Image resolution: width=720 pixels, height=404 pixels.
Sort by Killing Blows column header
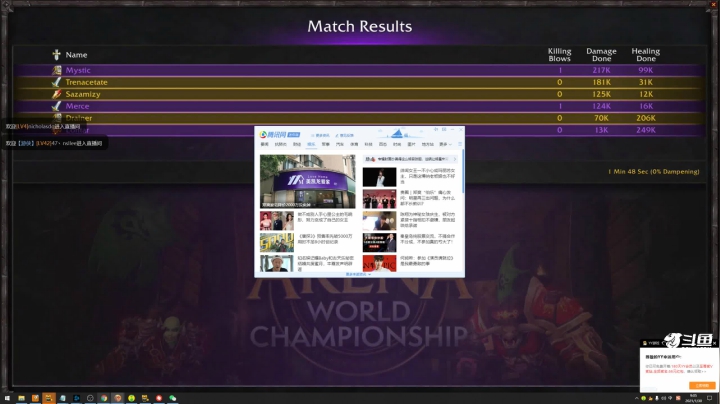coord(559,55)
